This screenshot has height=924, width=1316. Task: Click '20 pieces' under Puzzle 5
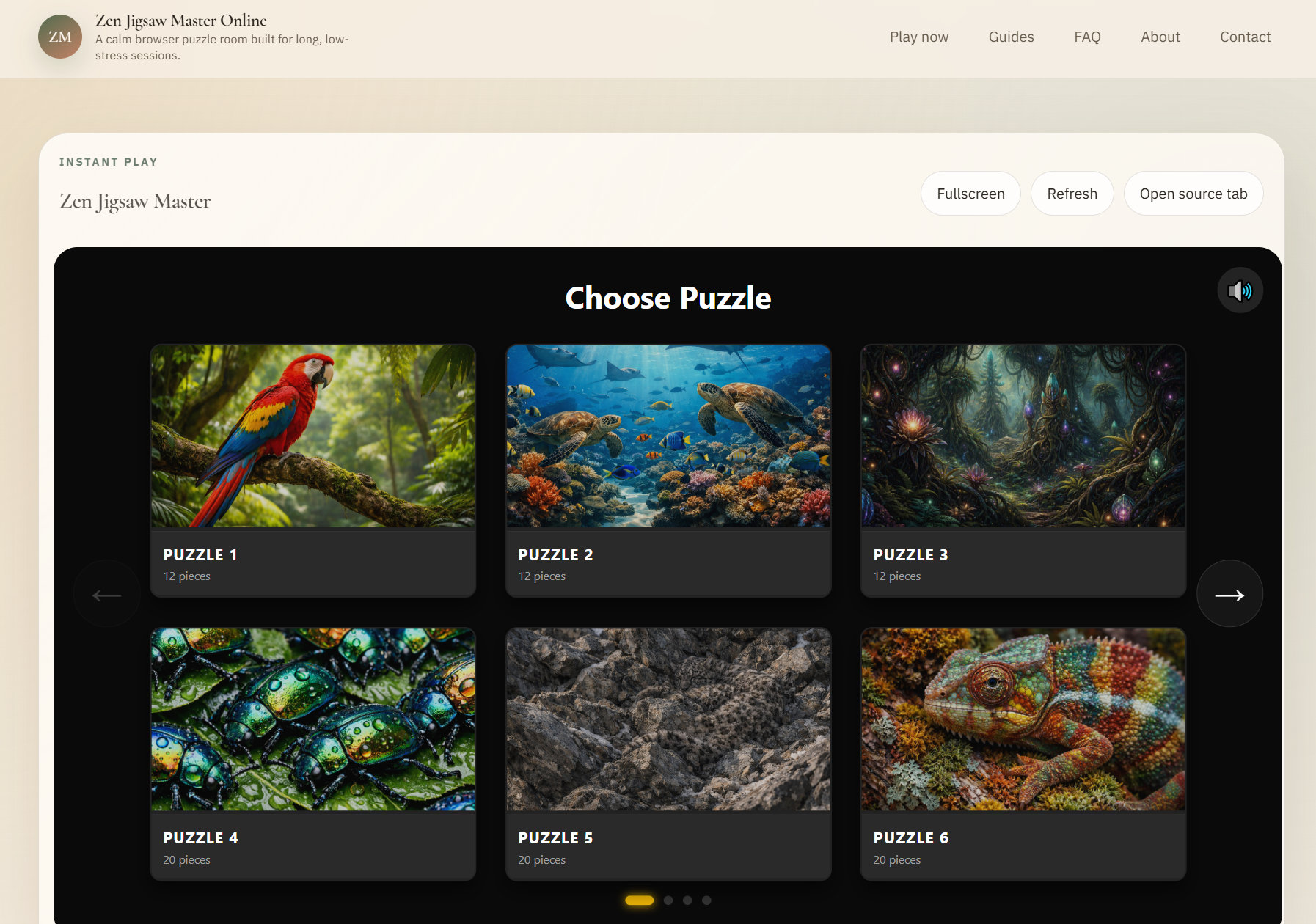[541, 860]
